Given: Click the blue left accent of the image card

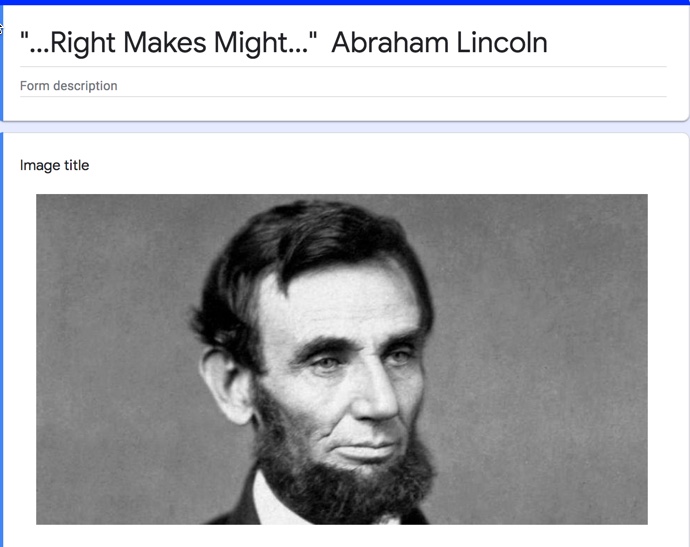Looking at the screenshot, I should [1, 340].
